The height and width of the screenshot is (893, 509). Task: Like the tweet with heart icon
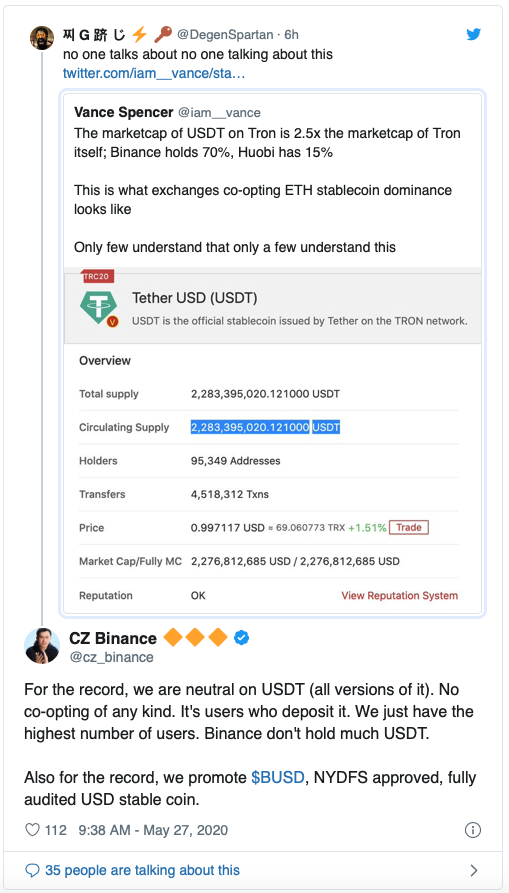tap(32, 830)
